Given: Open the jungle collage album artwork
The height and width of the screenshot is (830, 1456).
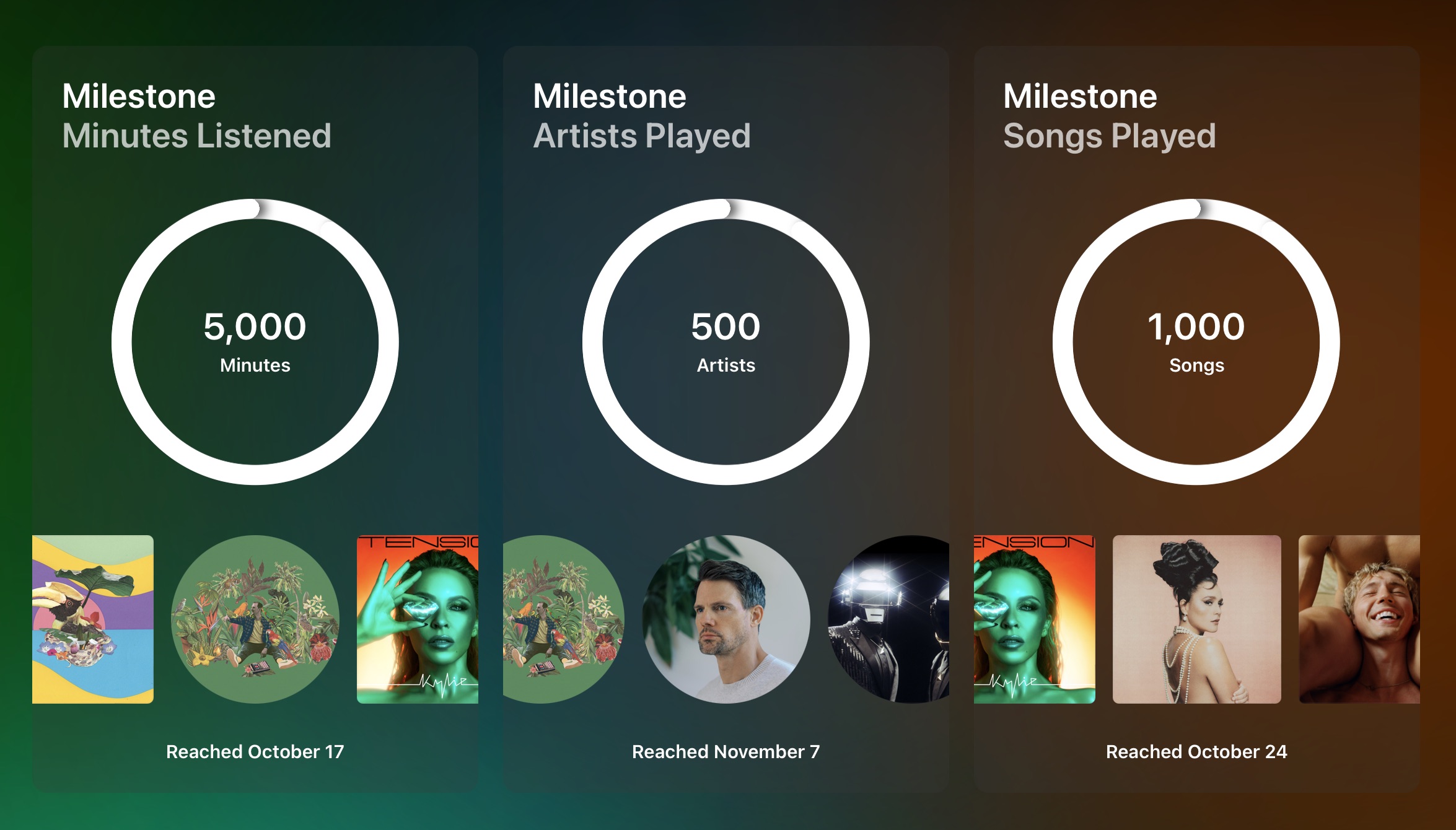Looking at the screenshot, I should pos(254,619).
